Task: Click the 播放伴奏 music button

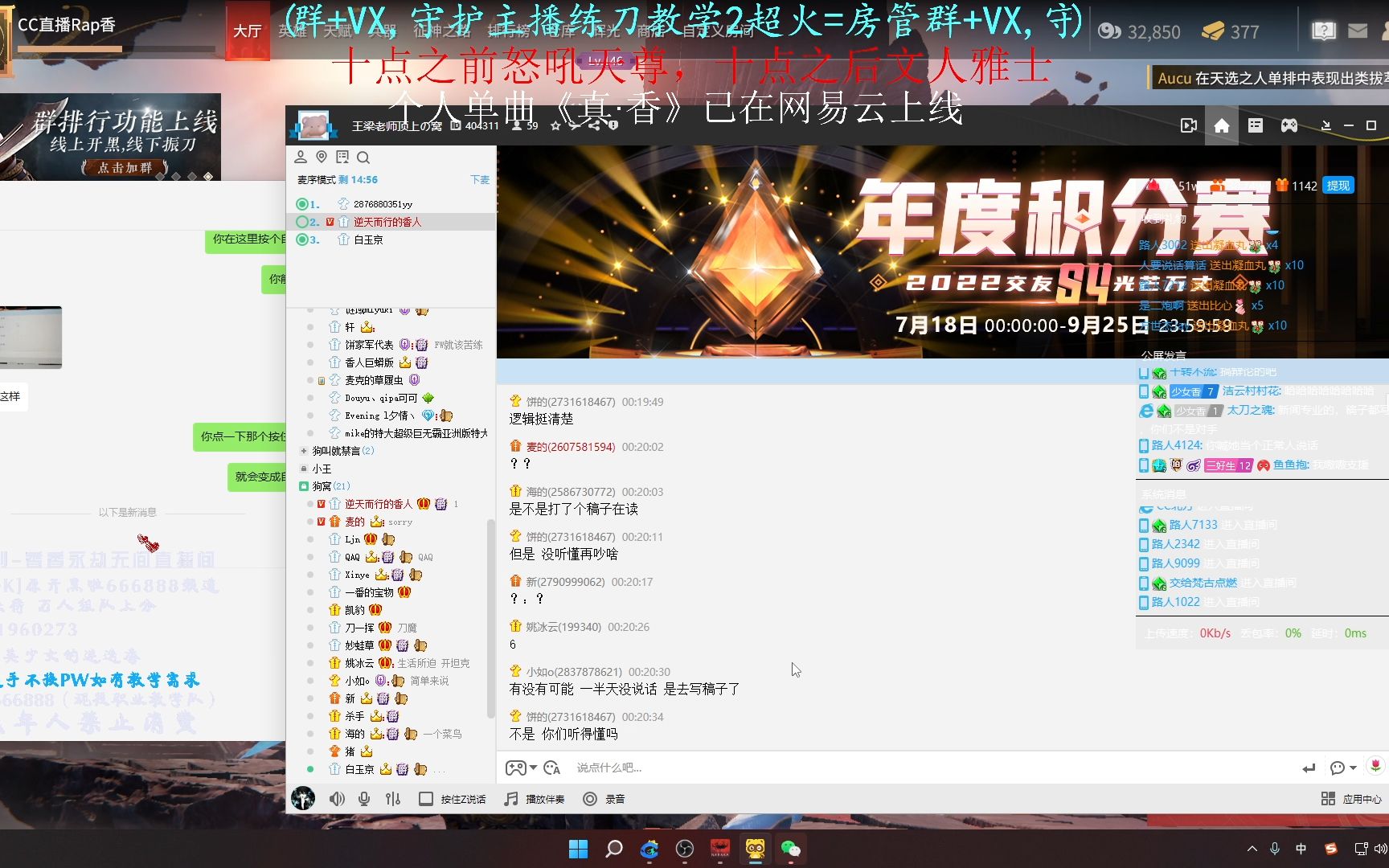Action: click(x=535, y=799)
